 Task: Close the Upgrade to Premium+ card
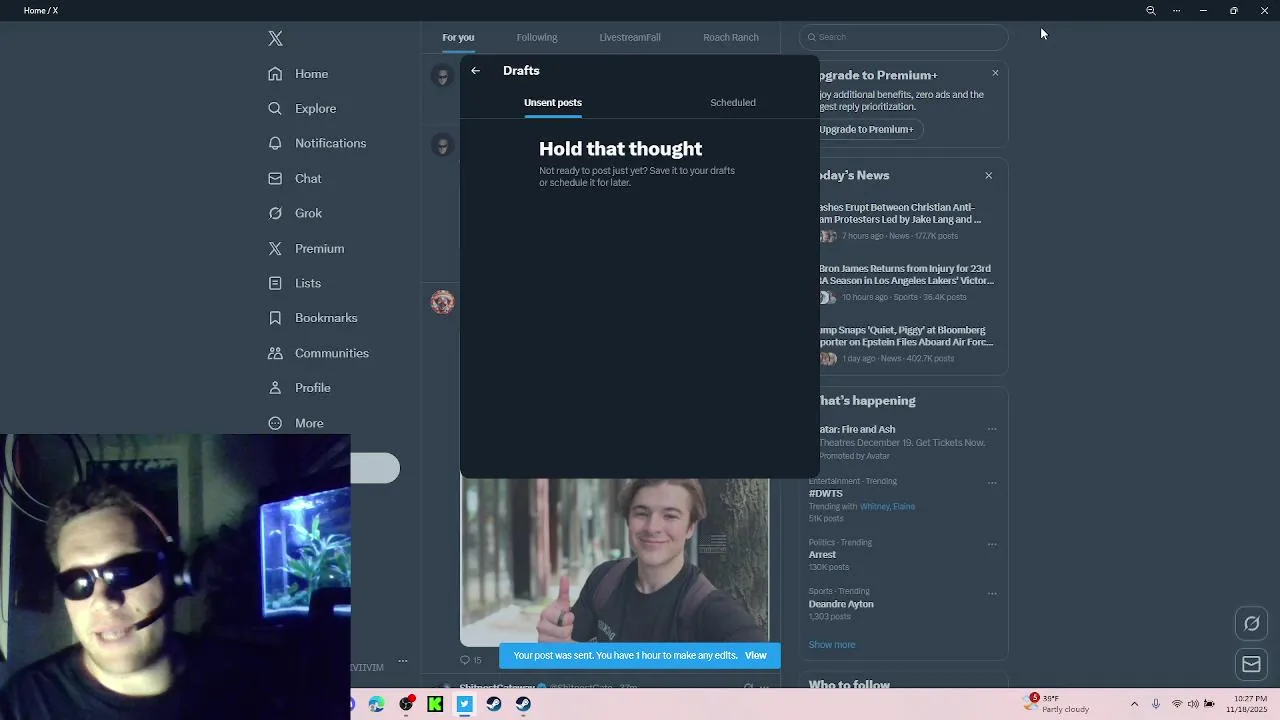(x=995, y=73)
